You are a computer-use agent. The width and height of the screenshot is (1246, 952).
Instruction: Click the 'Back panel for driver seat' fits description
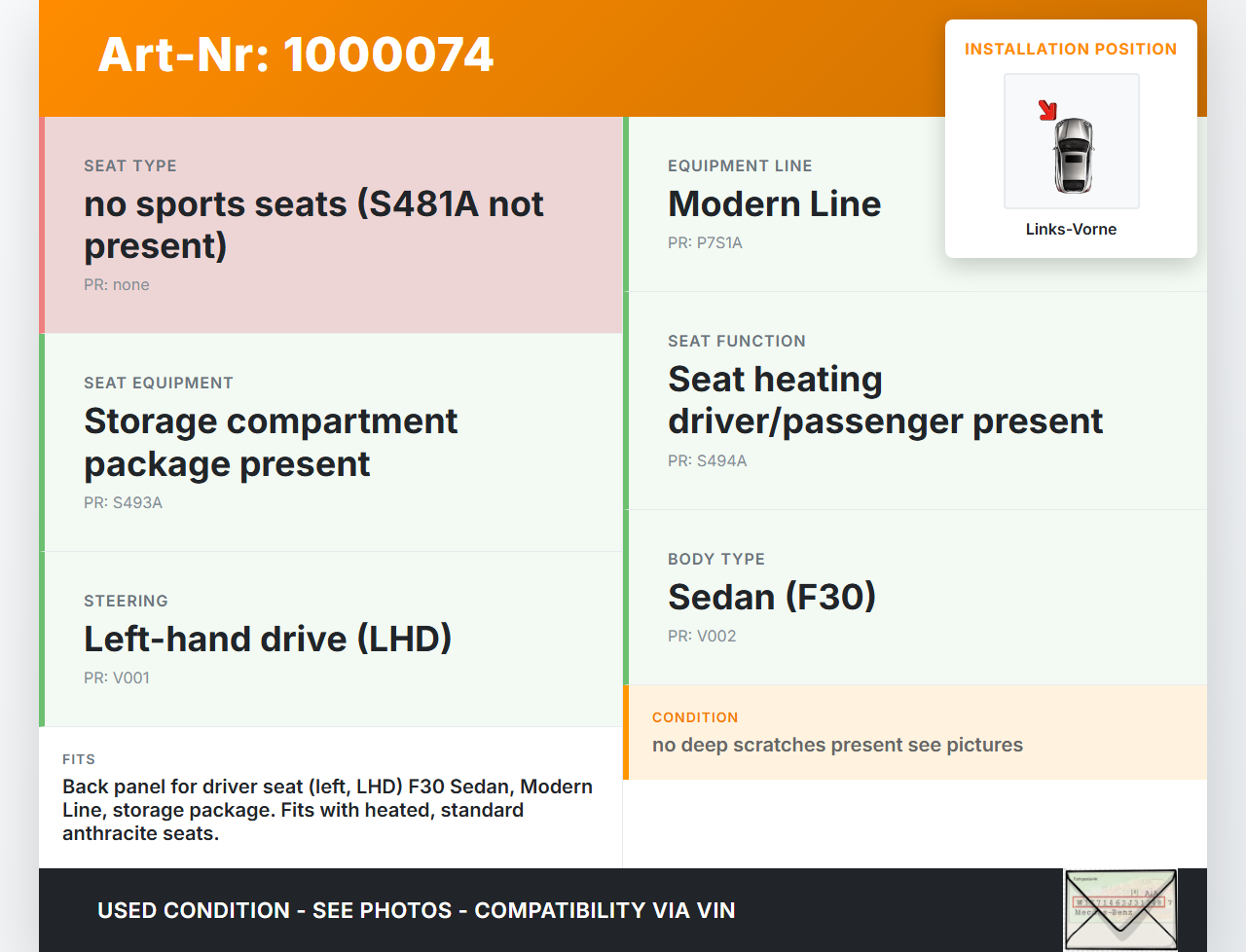(x=328, y=810)
